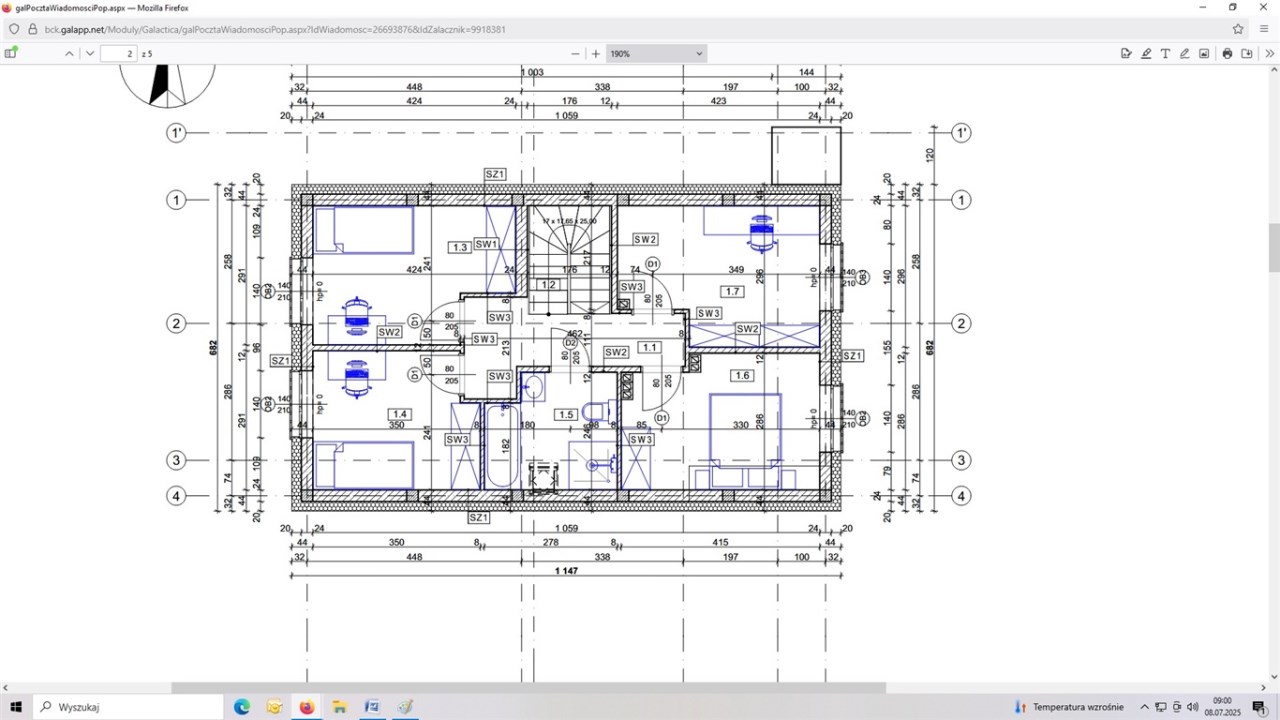Select the add image tool
The width and height of the screenshot is (1280, 720).
click(x=1204, y=54)
